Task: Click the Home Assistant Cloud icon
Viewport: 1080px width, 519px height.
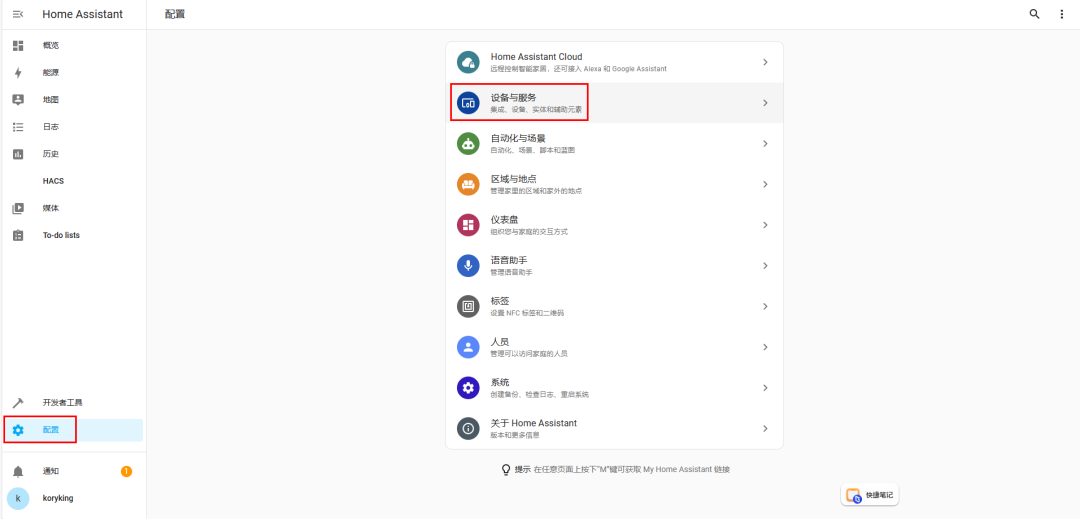Action: tap(468, 62)
